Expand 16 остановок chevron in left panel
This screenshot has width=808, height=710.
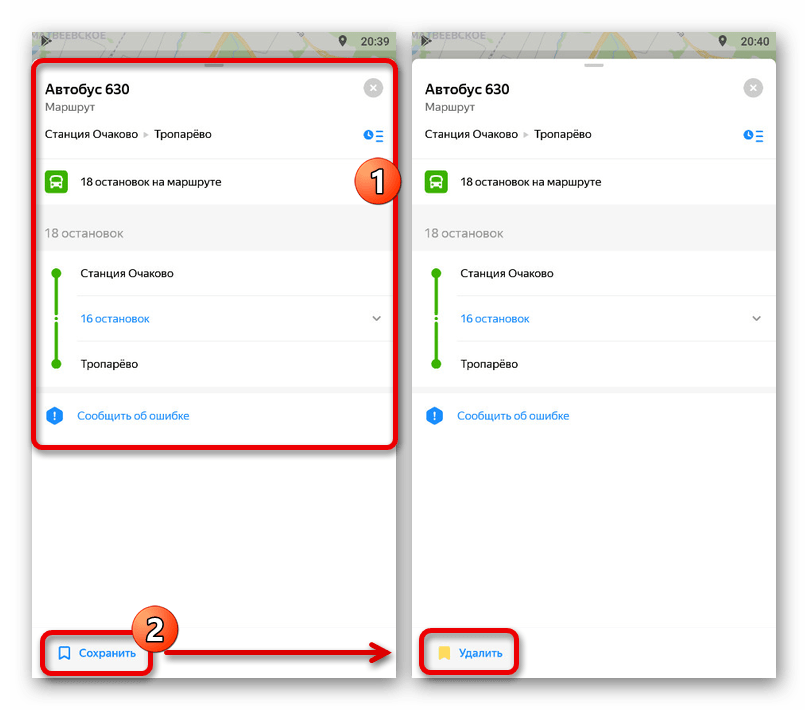(377, 318)
